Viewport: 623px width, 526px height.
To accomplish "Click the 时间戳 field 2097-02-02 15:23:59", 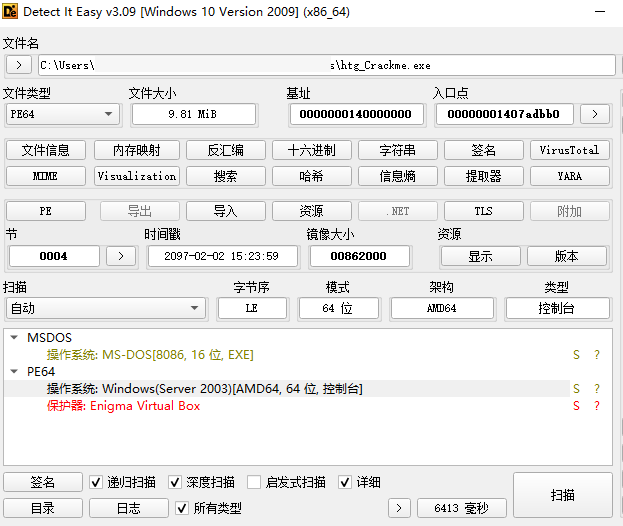I will click(222, 256).
